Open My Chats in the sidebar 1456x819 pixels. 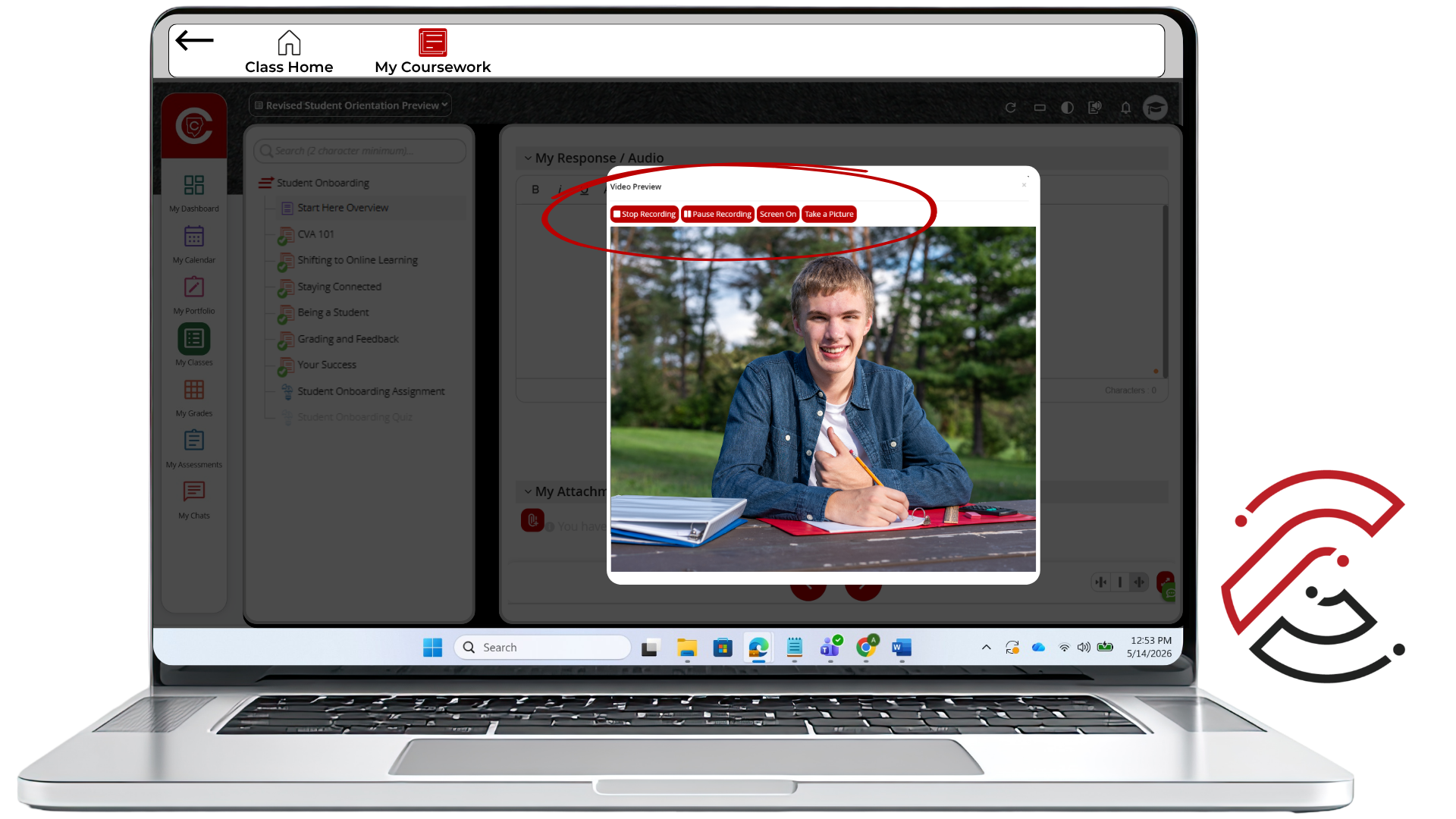[194, 499]
